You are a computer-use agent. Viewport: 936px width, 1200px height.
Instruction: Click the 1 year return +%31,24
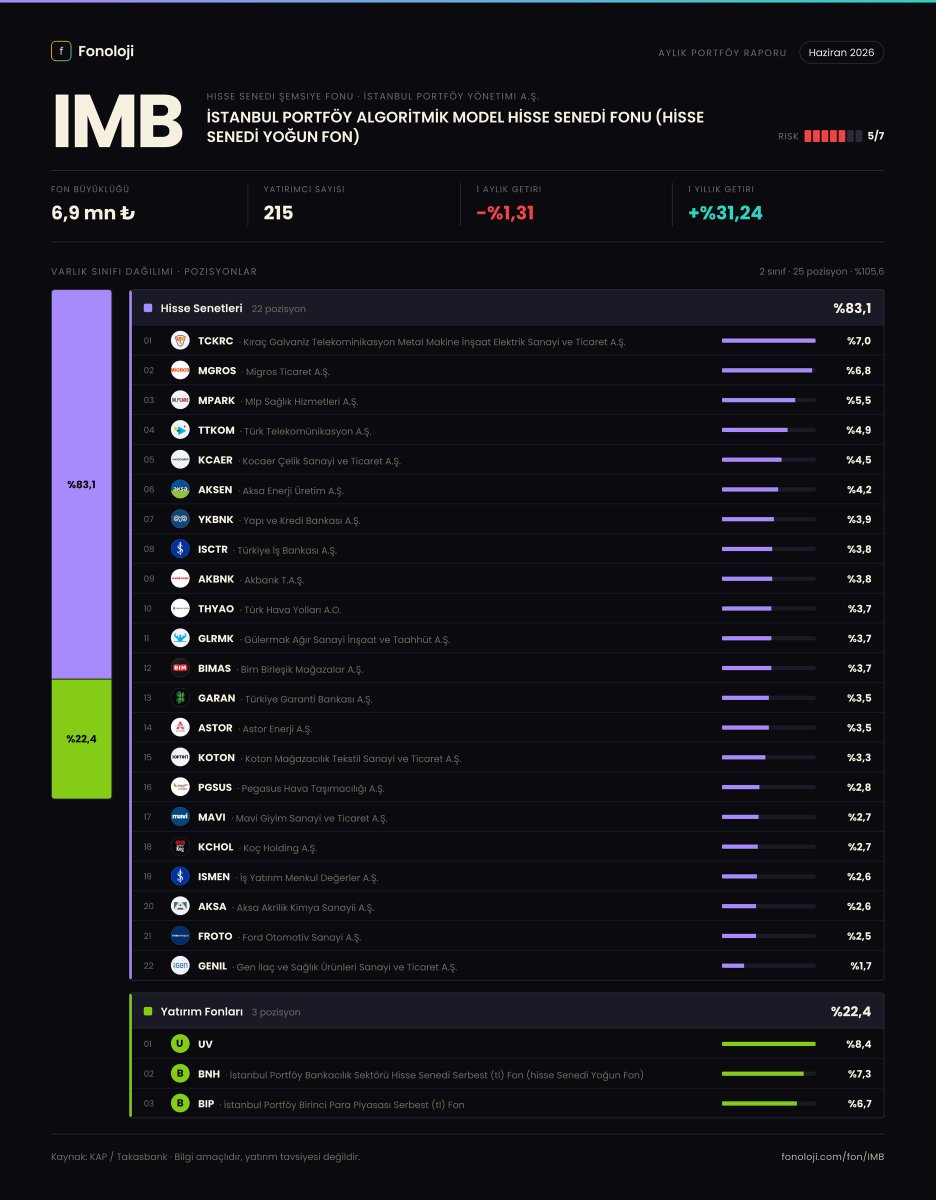pyautogui.click(x=725, y=213)
